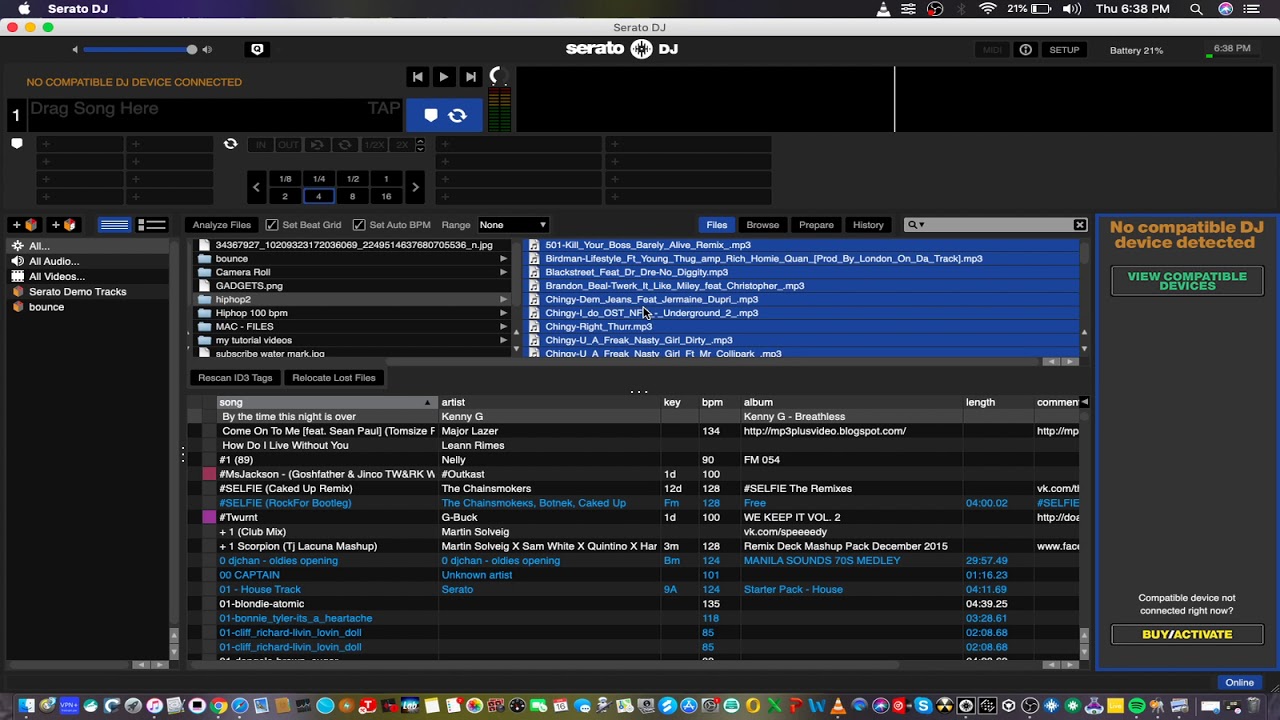Clear the search field with the X icon
Image resolution: width=1280 pixels, height=720 pixels.
click(1080, 225)
